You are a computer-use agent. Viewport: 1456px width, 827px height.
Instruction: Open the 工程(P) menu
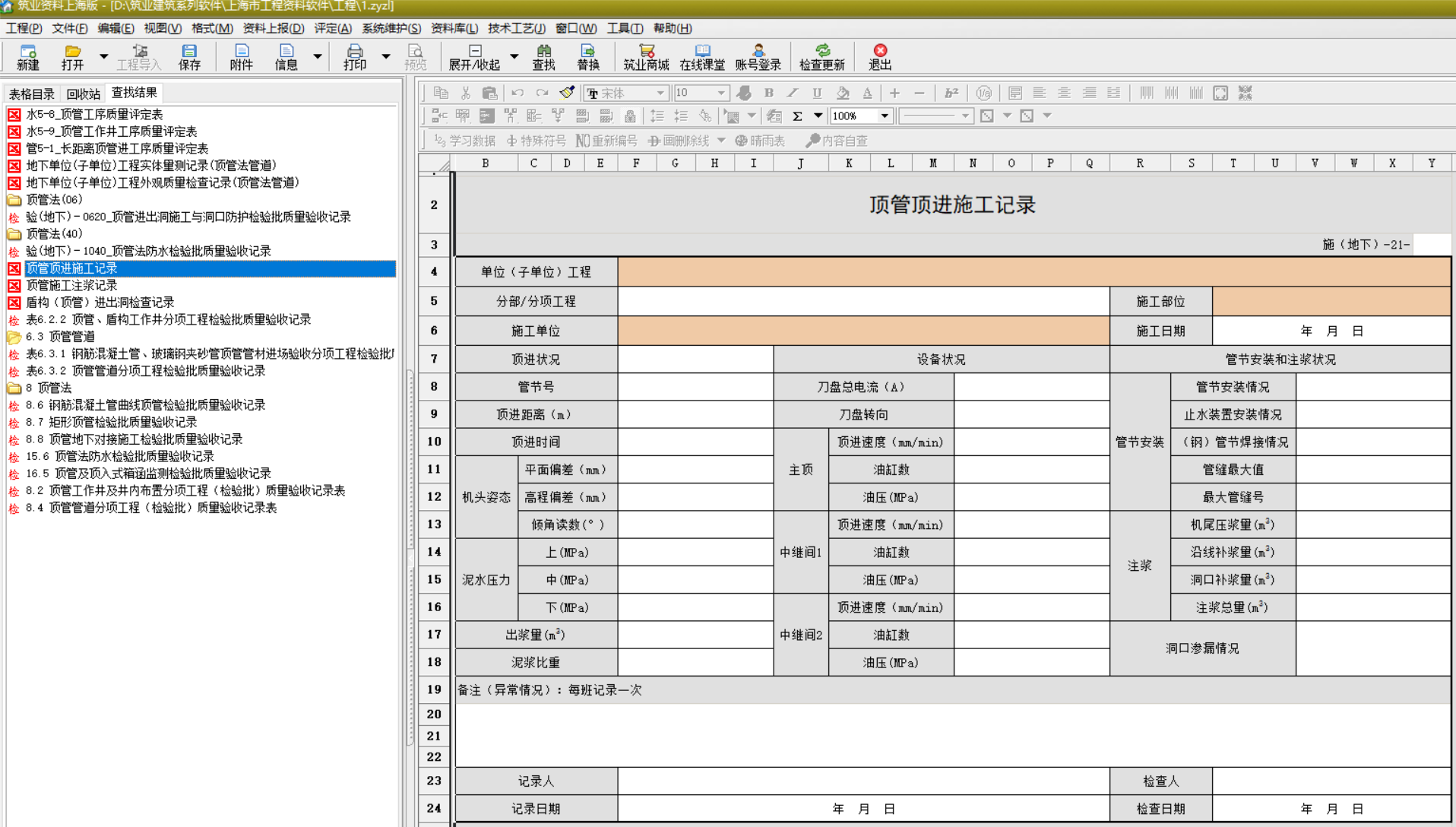24,28
